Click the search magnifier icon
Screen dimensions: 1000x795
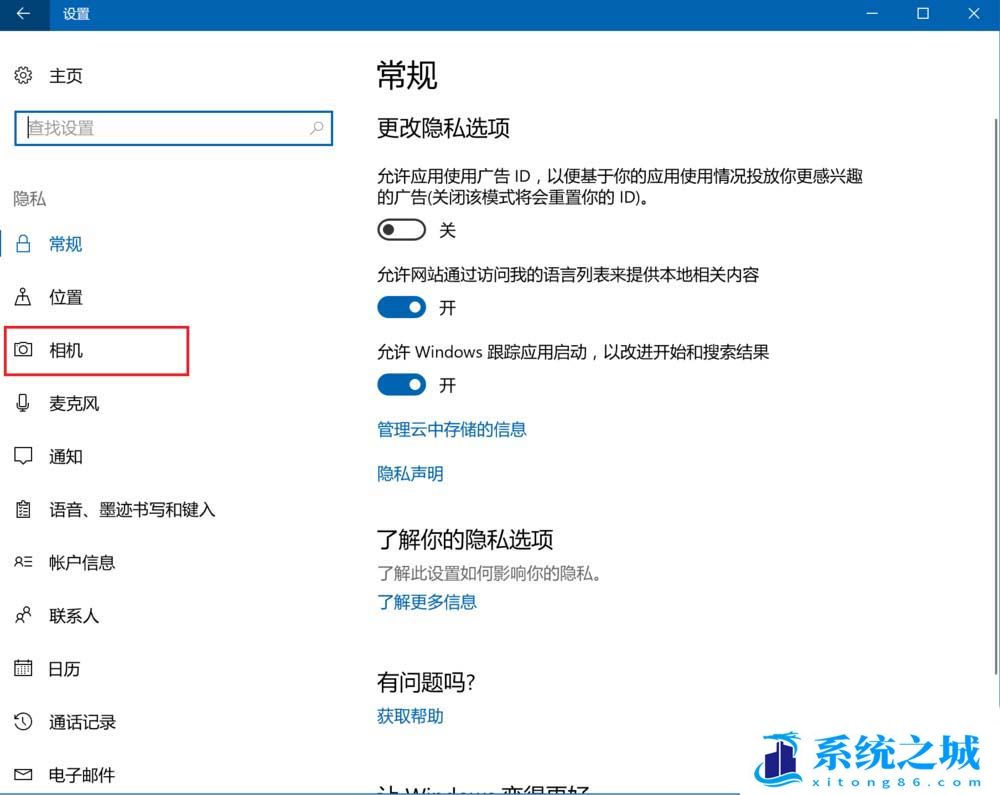coord(316,128)
